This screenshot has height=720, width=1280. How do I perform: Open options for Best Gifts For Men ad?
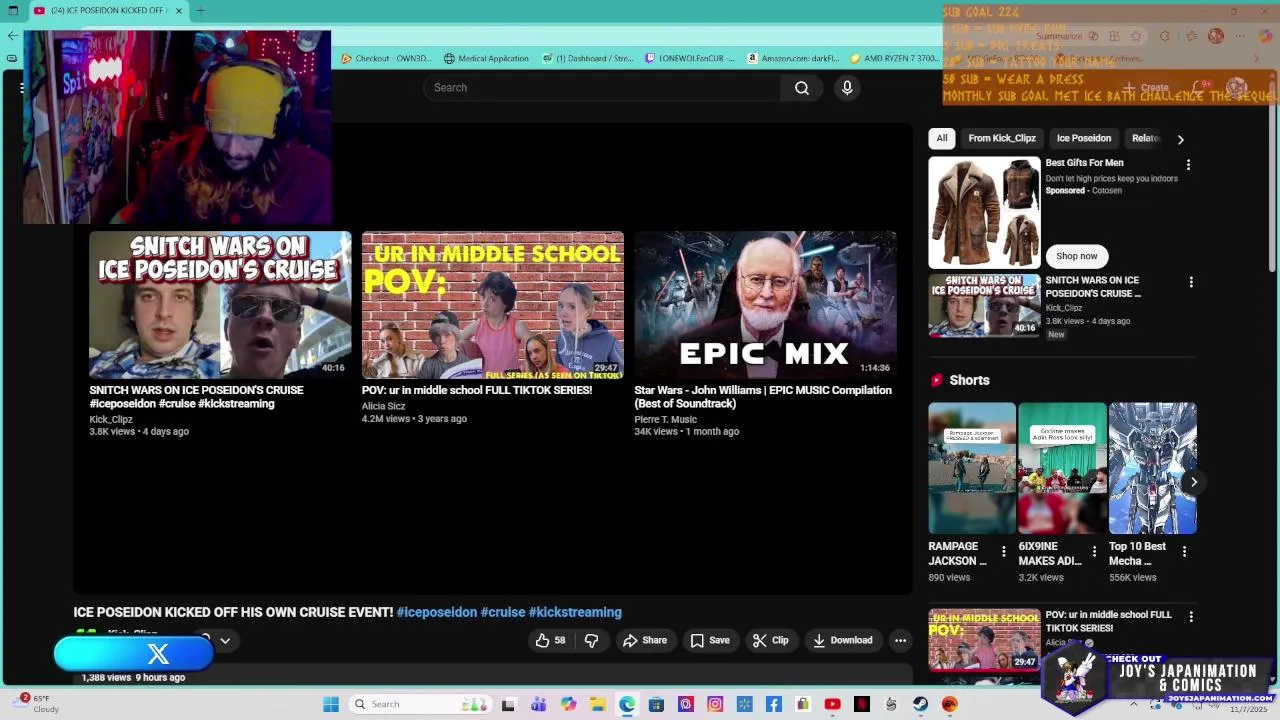(x=1188, y=164)
